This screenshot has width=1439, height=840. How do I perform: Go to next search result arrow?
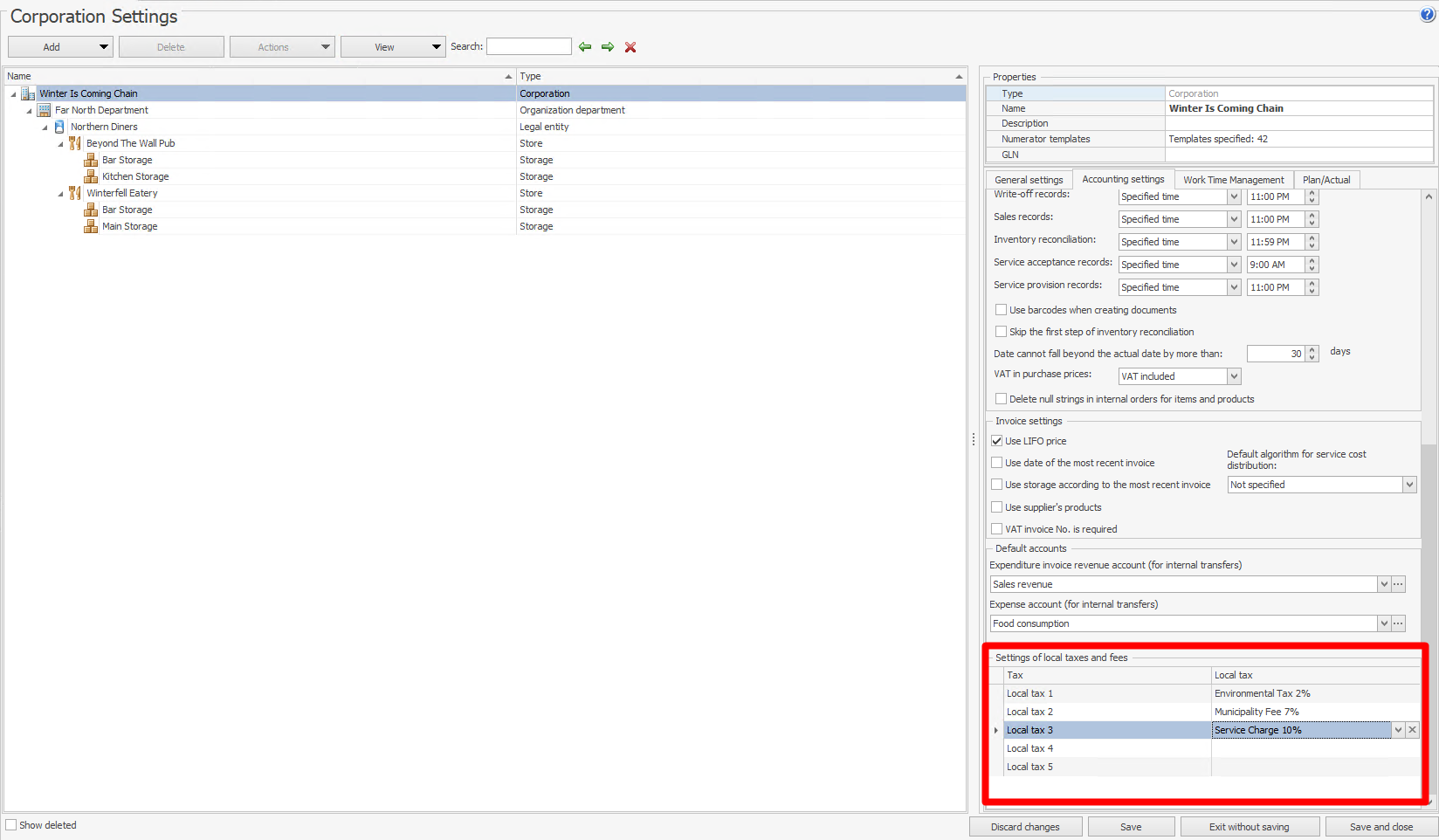point(608,47)
